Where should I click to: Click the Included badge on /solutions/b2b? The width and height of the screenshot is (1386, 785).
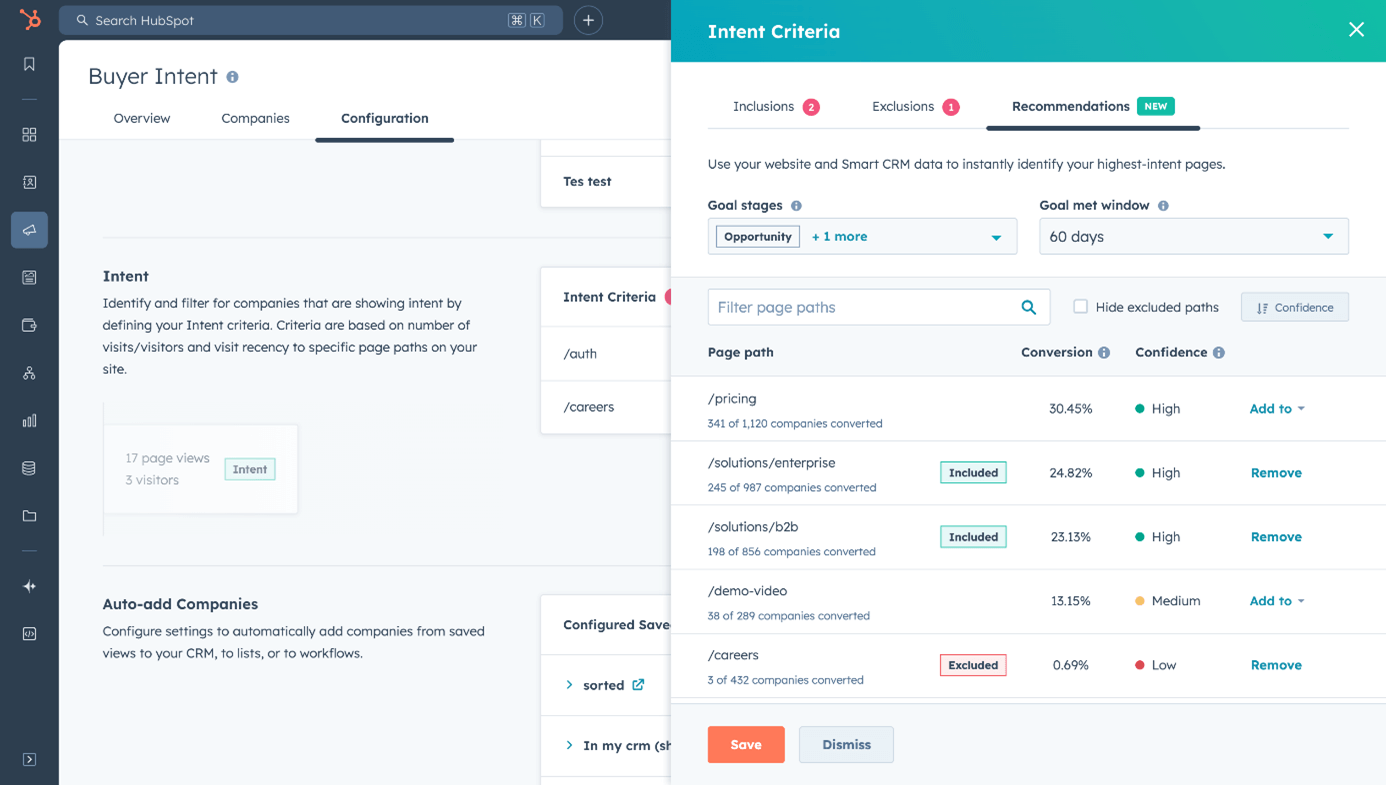973,537
